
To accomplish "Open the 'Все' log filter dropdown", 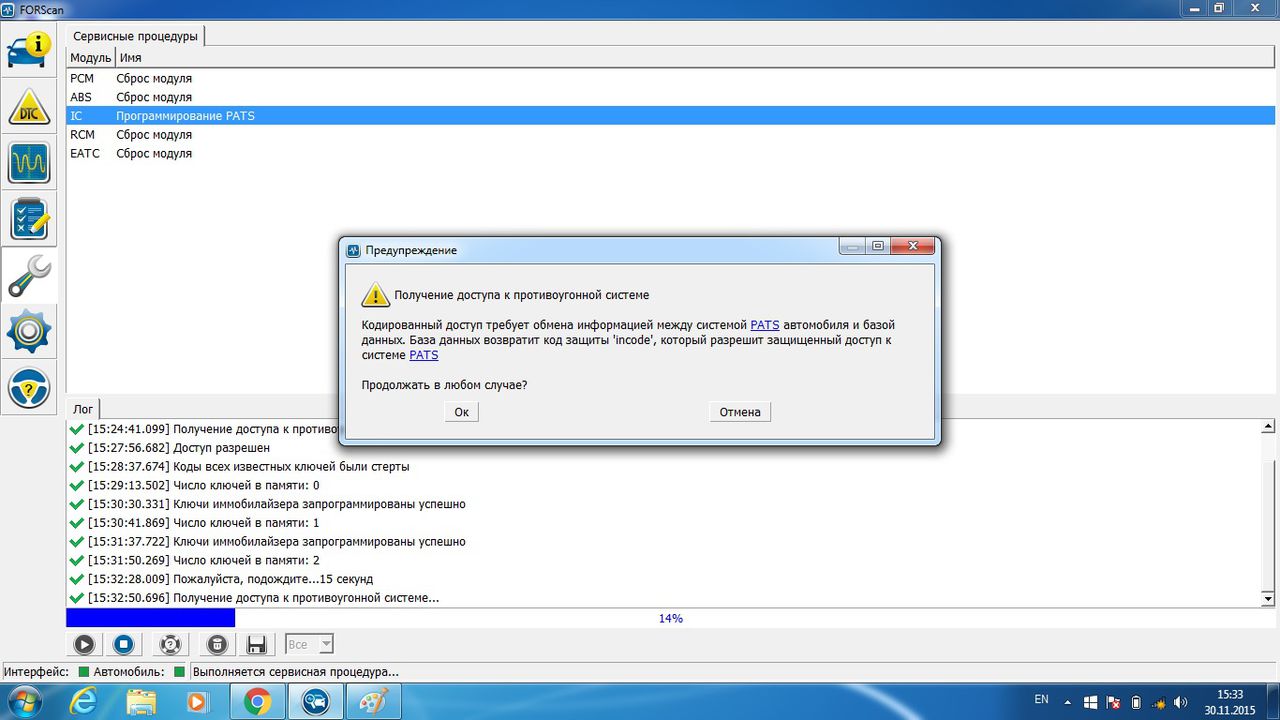I will [x=309, y=644].
